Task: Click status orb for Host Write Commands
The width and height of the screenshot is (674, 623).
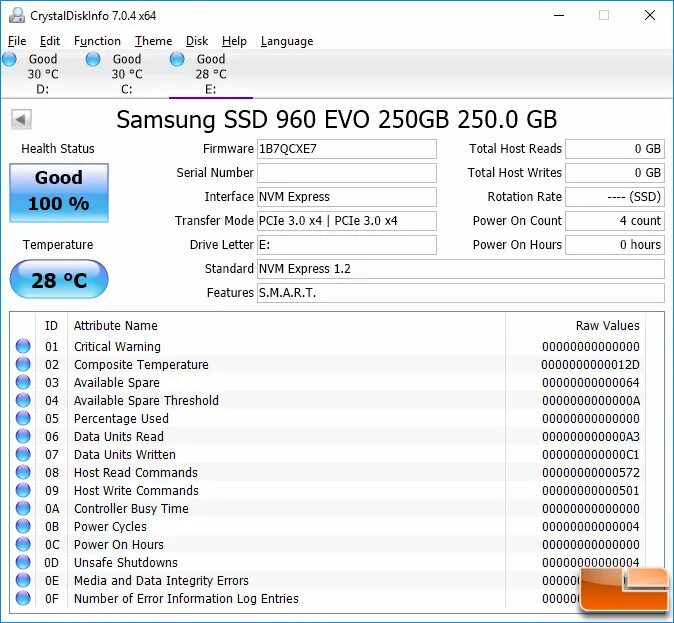Action: 23,490
